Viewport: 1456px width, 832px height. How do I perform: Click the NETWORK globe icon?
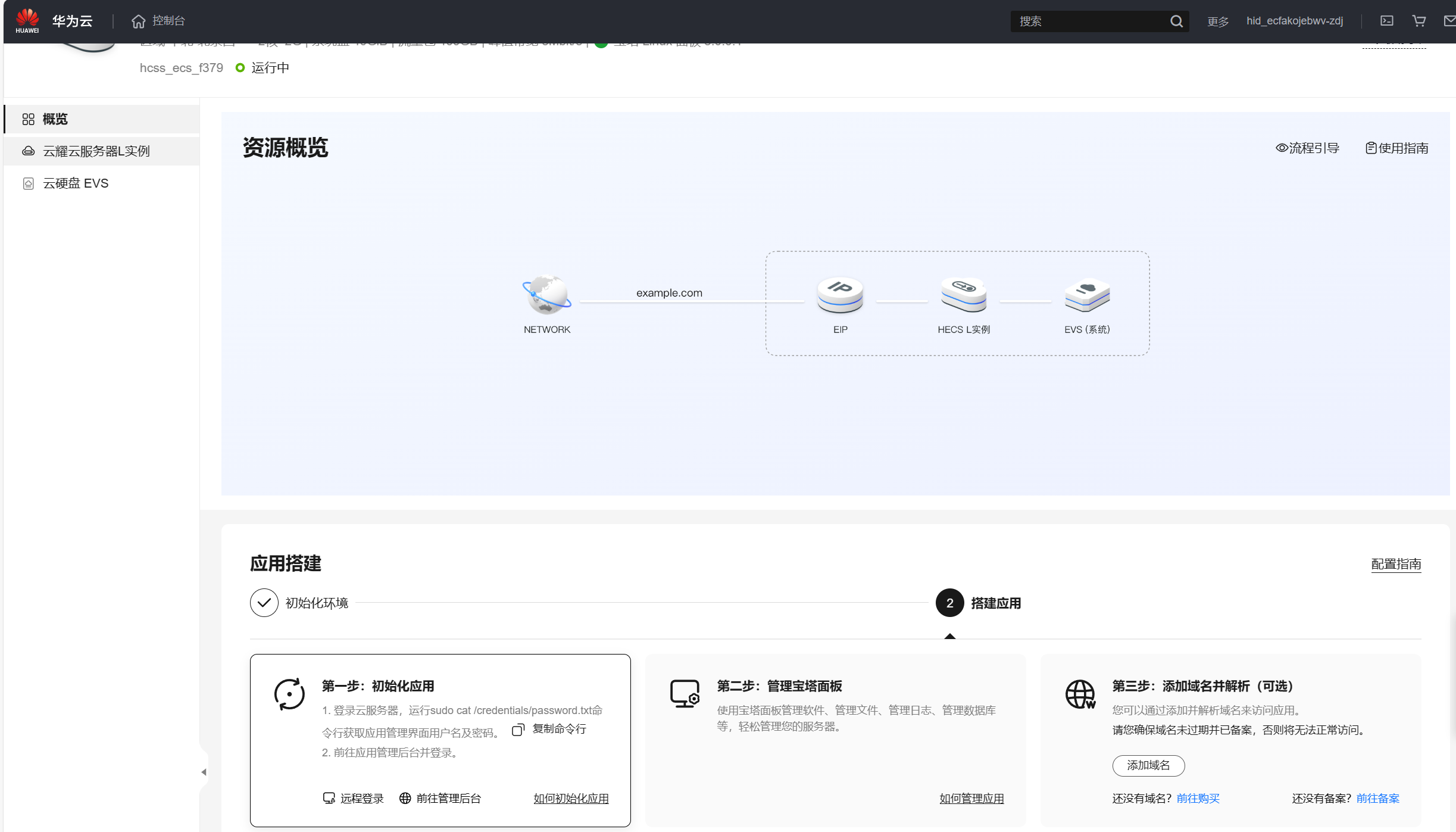coord(546,295)
